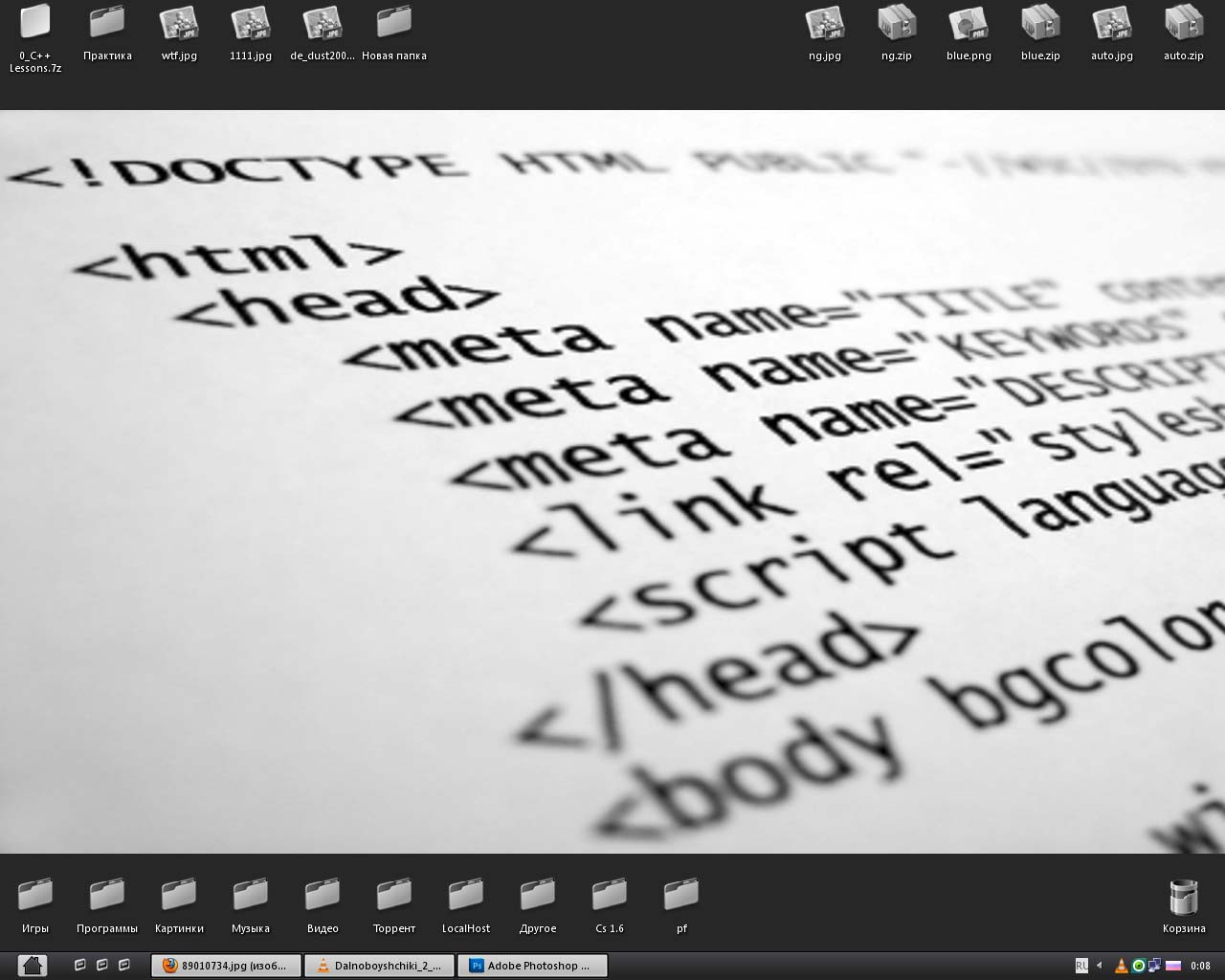Screen dimensions: 1225x980
Task: Open the RU language indicator
Action: coord(1081,966)
